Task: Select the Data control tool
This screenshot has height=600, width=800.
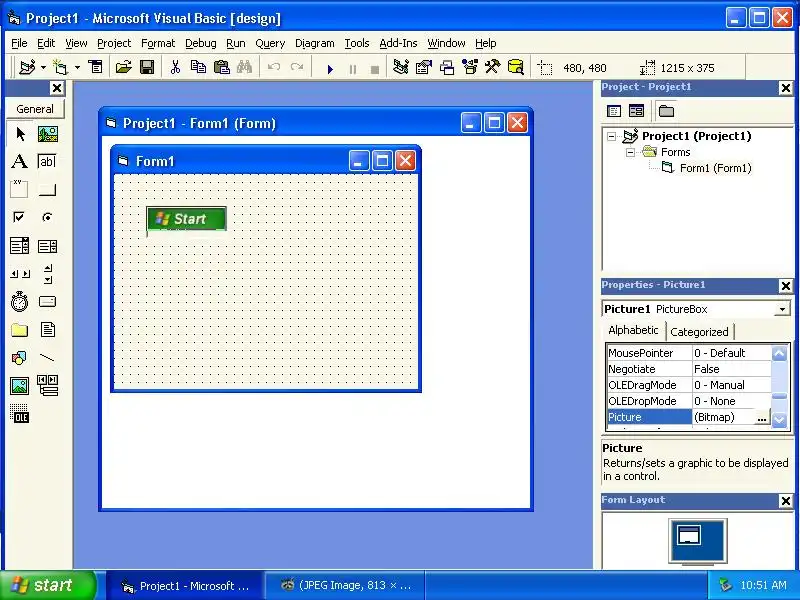Action: [x=47, y=386]
